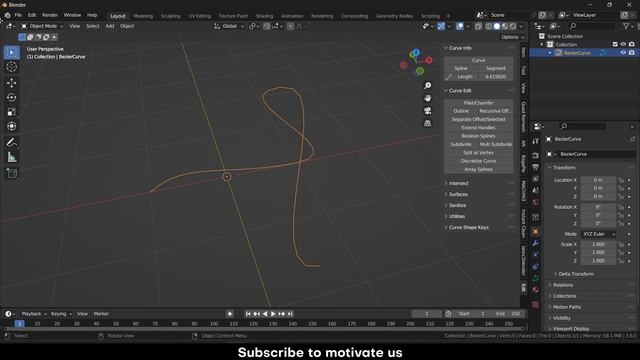Click the Fillet/Chamfer button

pos(478,103)
